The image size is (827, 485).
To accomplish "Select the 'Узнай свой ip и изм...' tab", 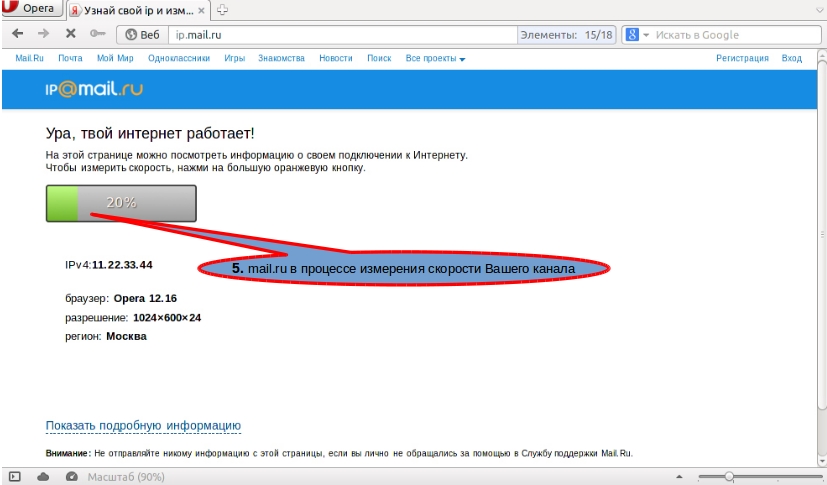I will point(138,10).
